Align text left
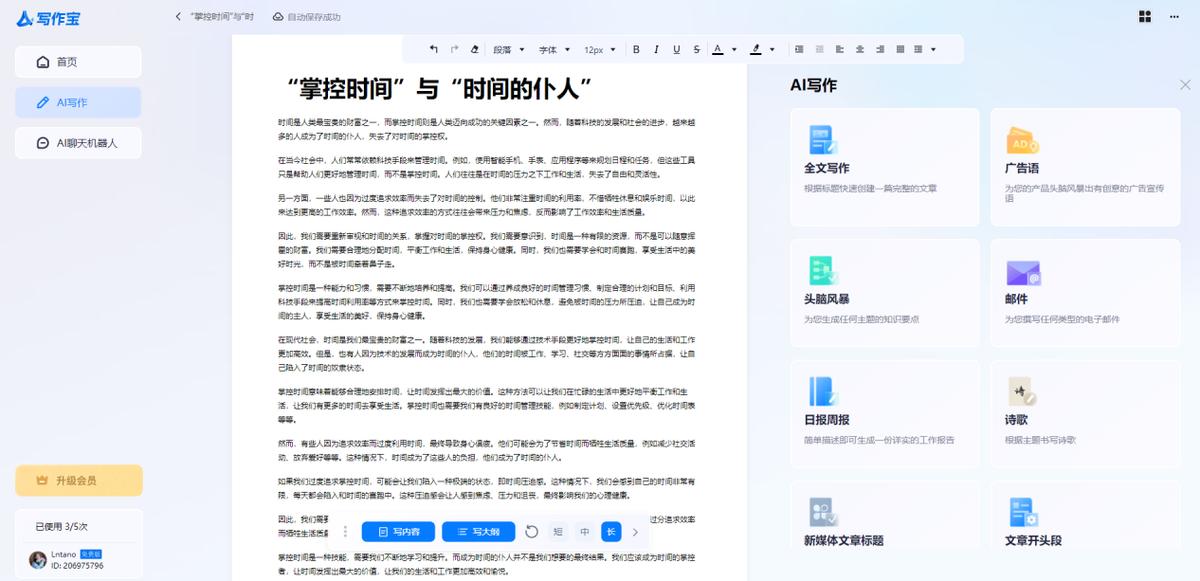The image size is (1200, 581). click(839, 49)
